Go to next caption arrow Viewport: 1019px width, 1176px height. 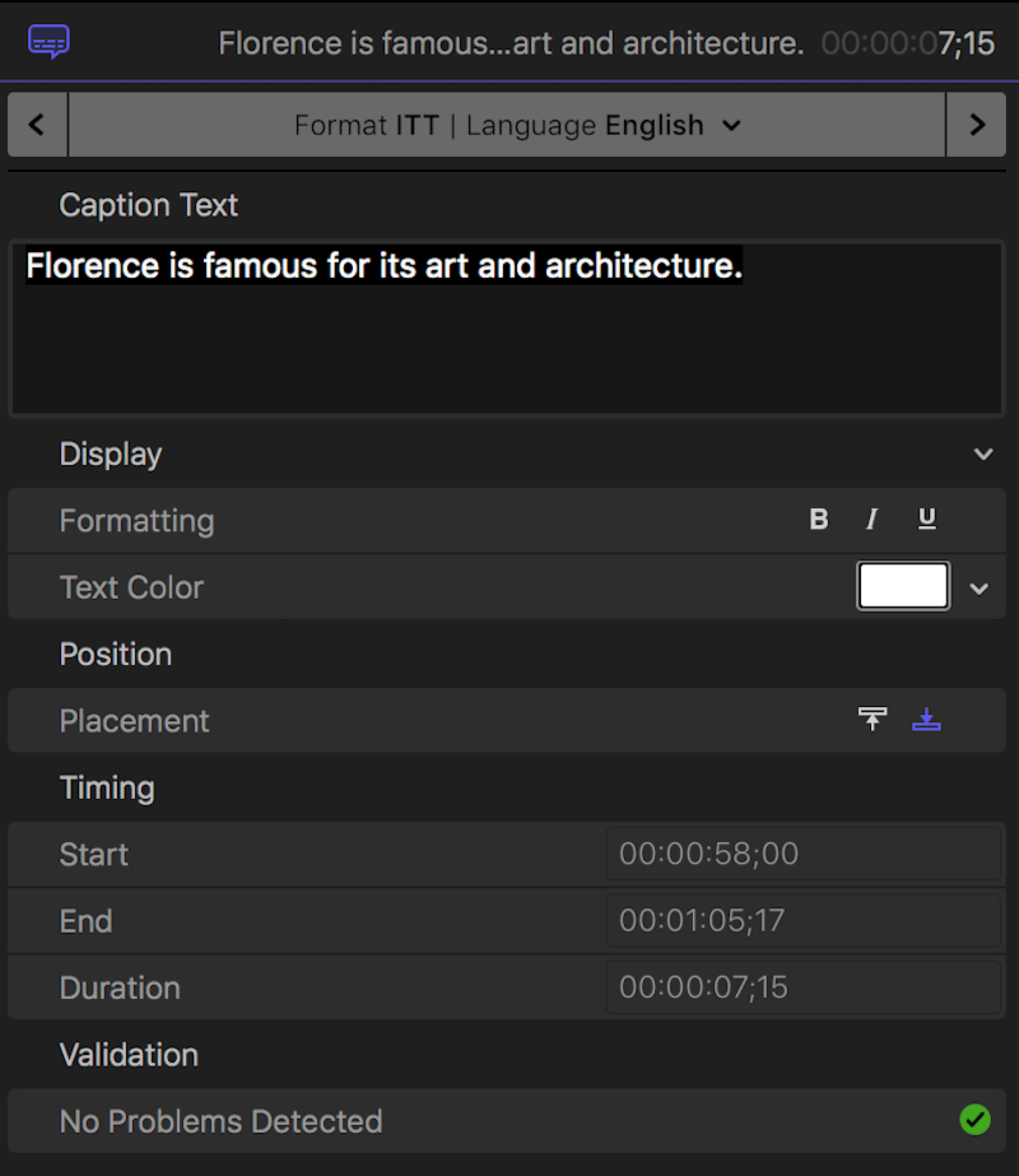pos(976,125)
